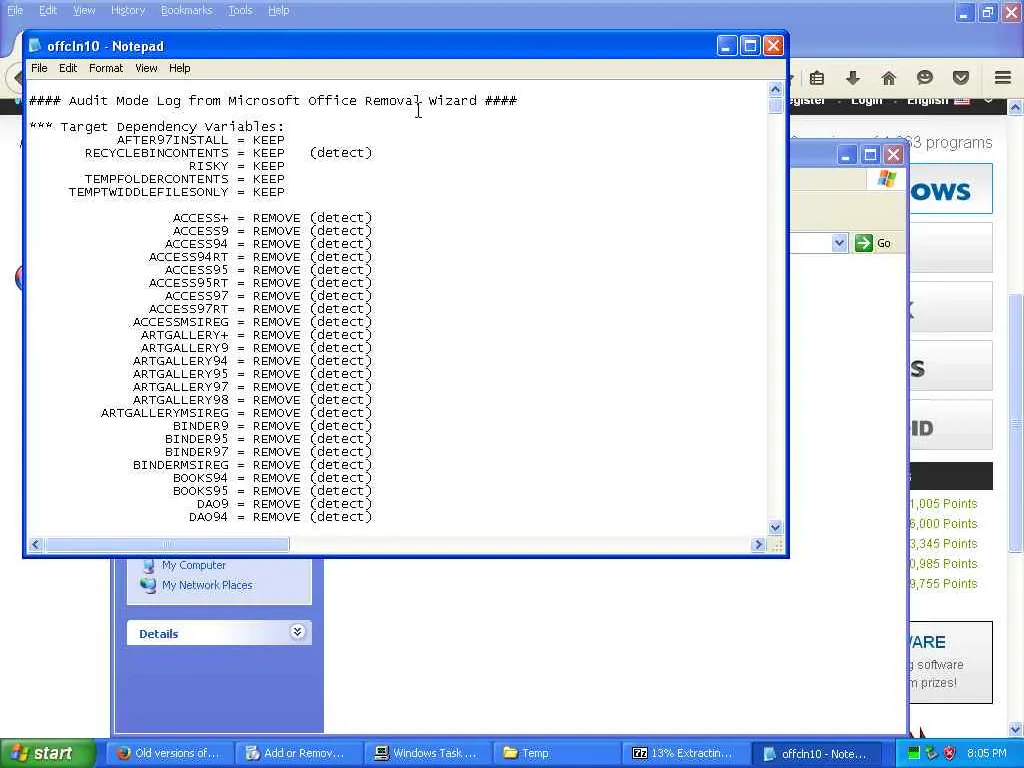Switch to Old versions Firefox taskbar button
The image size is (1024, 768).
(x=168, y=753)
